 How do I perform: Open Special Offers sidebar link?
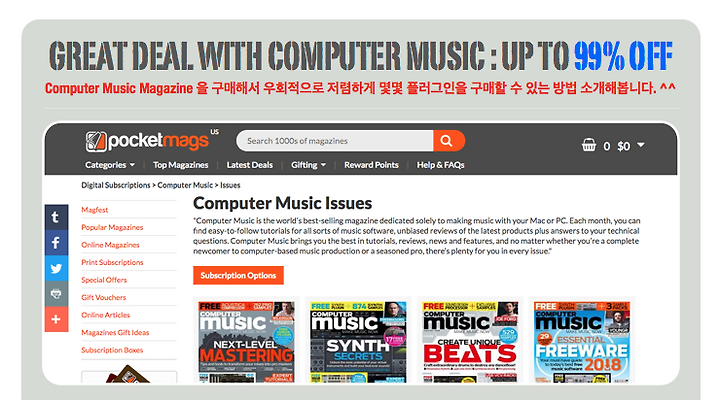pos(104,280)
